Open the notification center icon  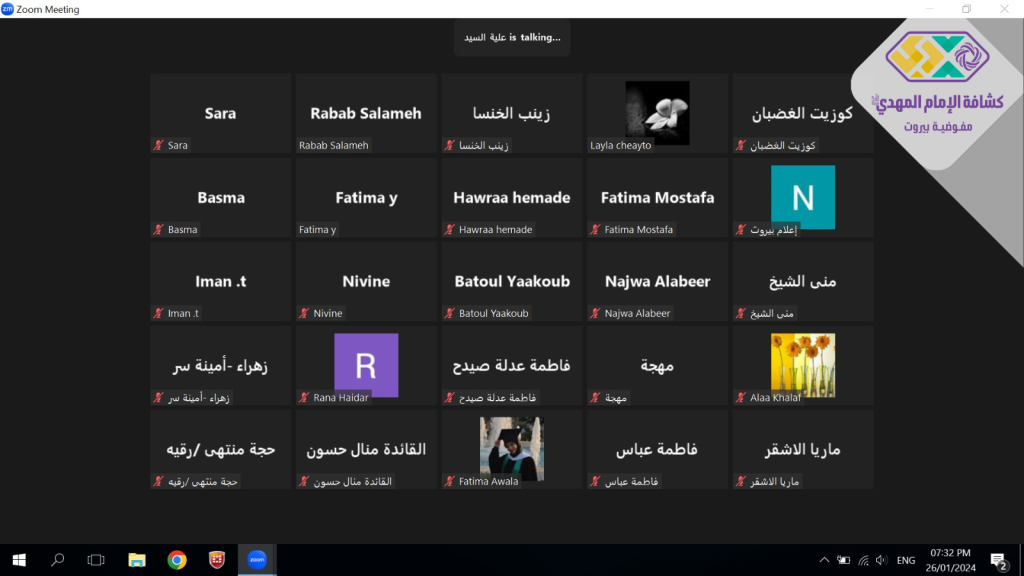[x=997, y=560]
